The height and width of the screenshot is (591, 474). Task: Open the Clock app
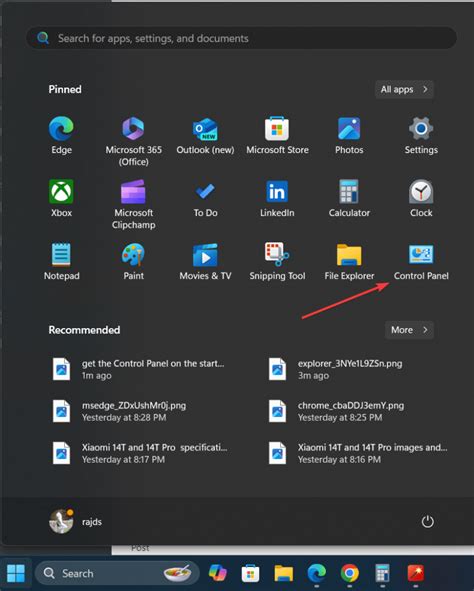(x=421, y=198)
